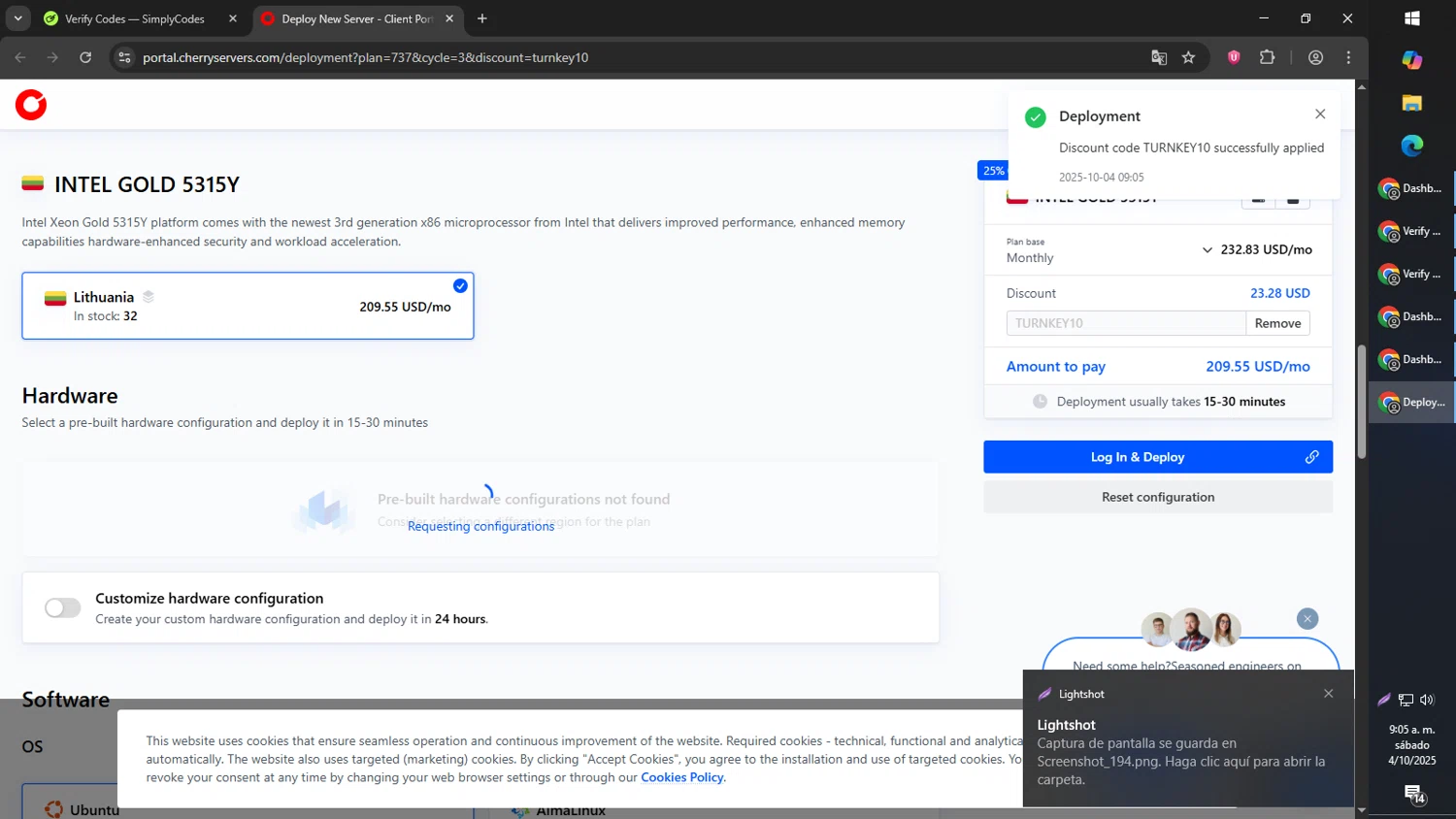Viewport: 1456px width, 819px height.
Task: Open the red shield extension icon
Action: tap(1234, 57)
